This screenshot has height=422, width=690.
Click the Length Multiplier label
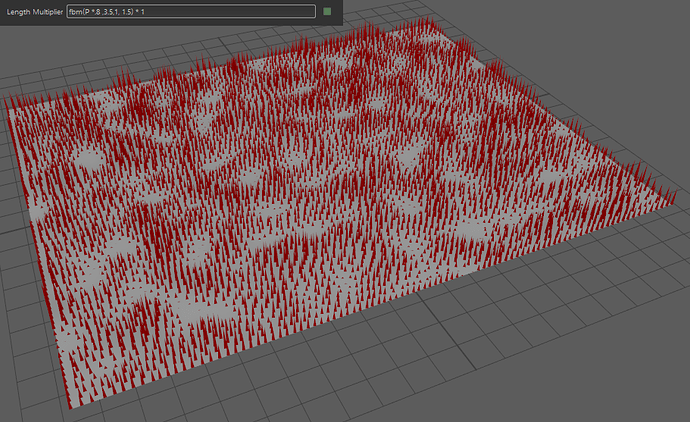(x=37, y=11)
